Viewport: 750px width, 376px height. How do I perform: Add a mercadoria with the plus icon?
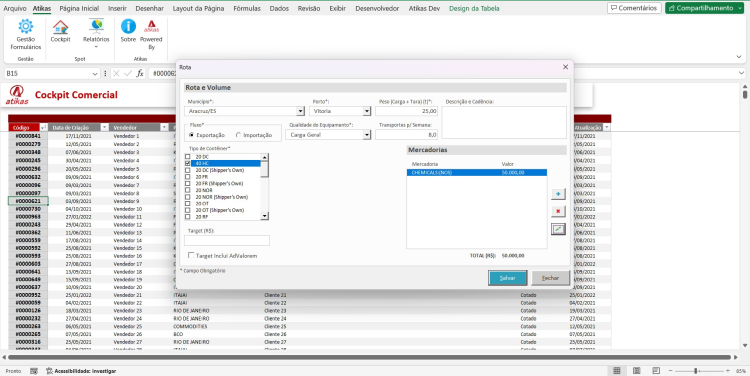(558, 194)
